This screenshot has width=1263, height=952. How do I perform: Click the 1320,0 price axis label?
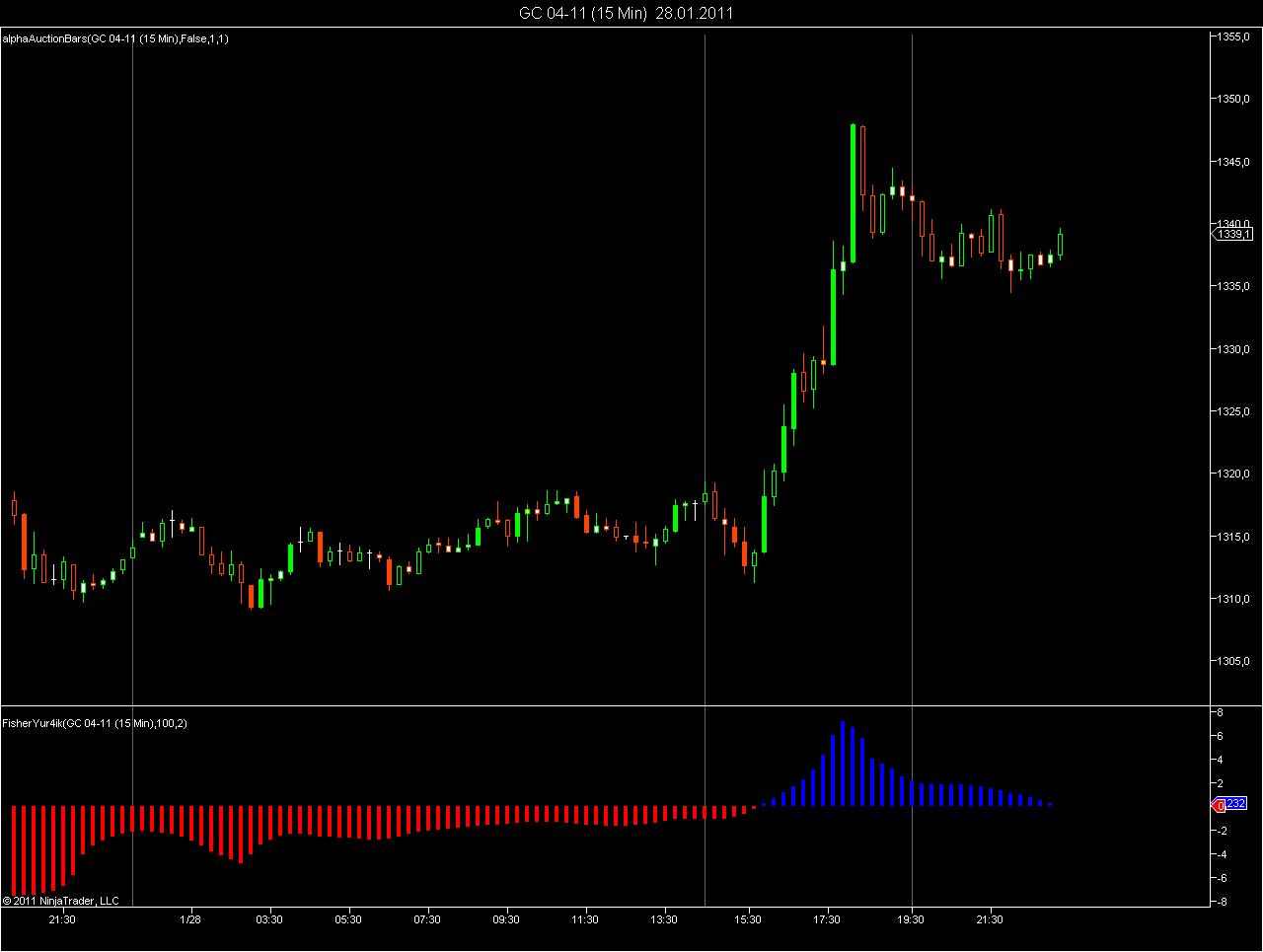[1234, 474]
